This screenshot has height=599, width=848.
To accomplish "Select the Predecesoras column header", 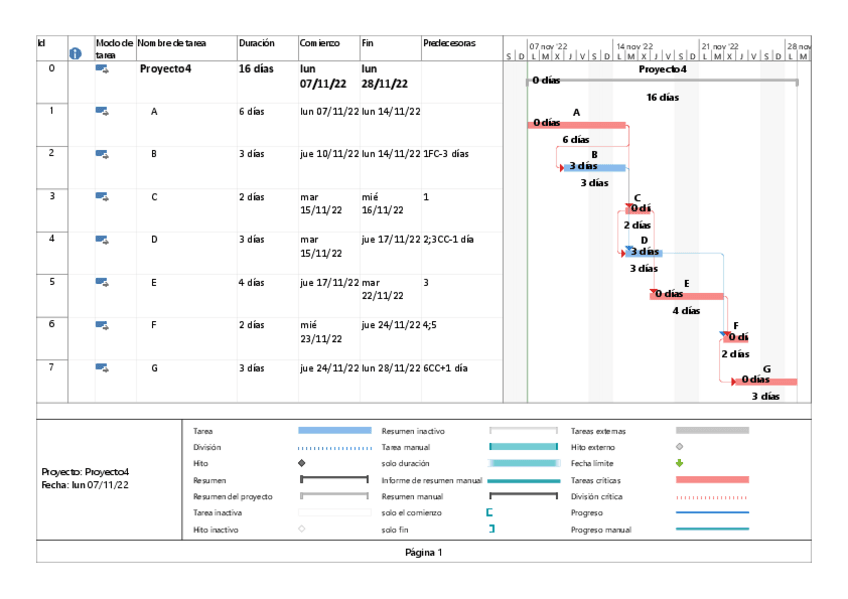I will pos(448,44).
